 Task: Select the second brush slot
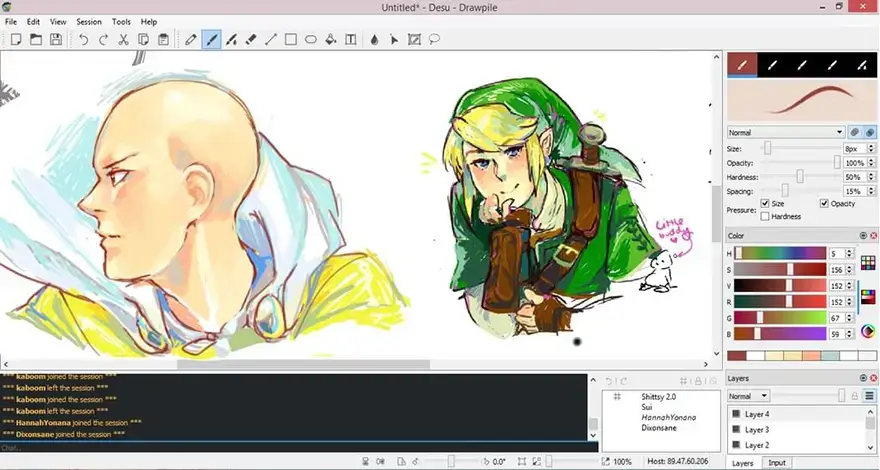pos(772,65)
